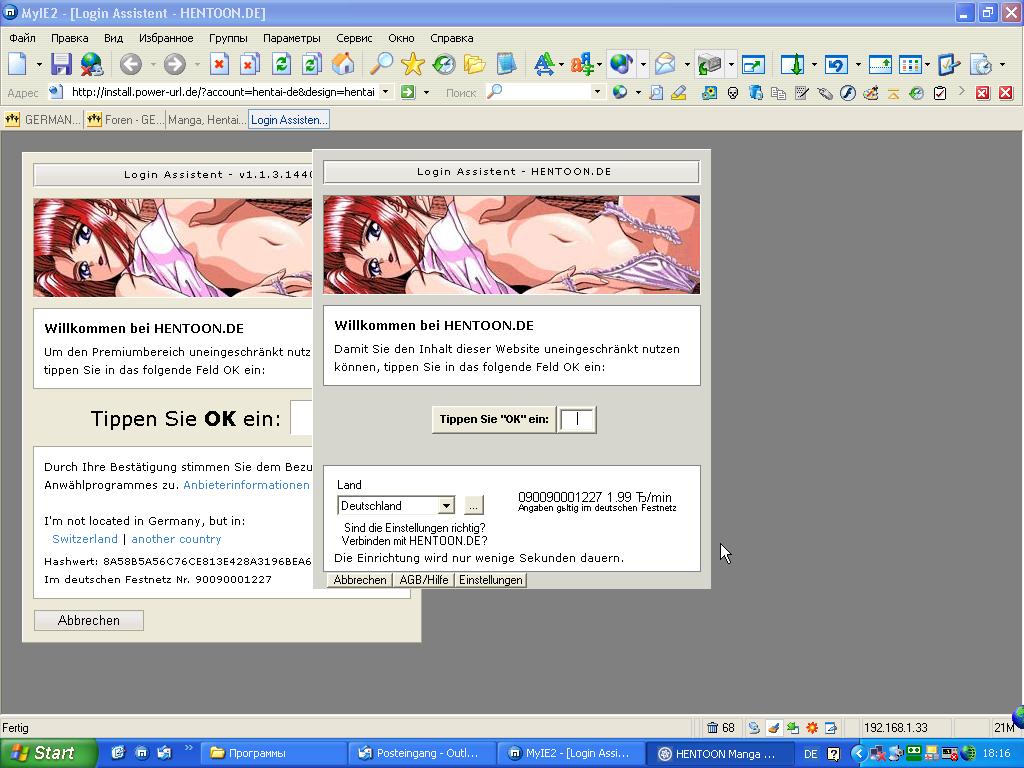This screenshot has height=768, width=1024.
Task: Switch to the Manga, Hentai... tab
Action: [x=206, y=120]
